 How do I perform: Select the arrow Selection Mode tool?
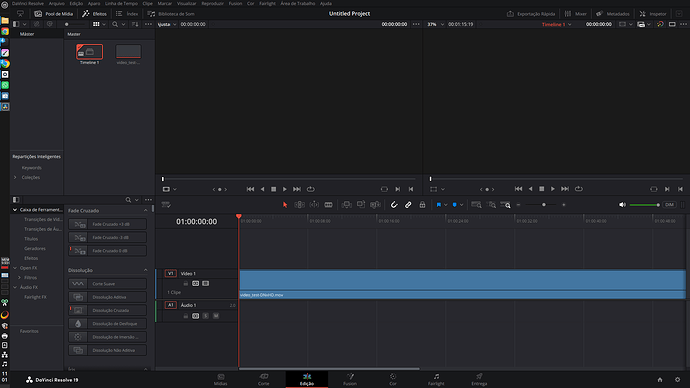coord(285,205)
